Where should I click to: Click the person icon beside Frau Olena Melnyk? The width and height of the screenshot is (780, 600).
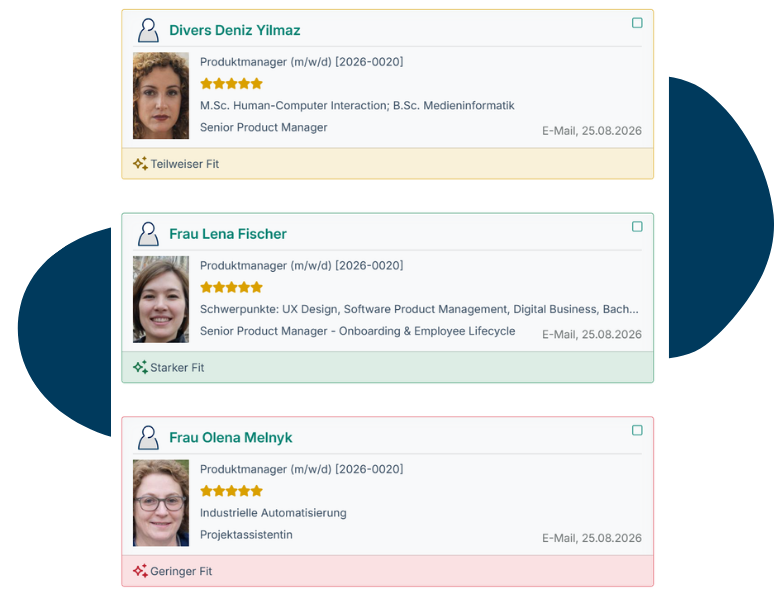[x=148, y=438]
